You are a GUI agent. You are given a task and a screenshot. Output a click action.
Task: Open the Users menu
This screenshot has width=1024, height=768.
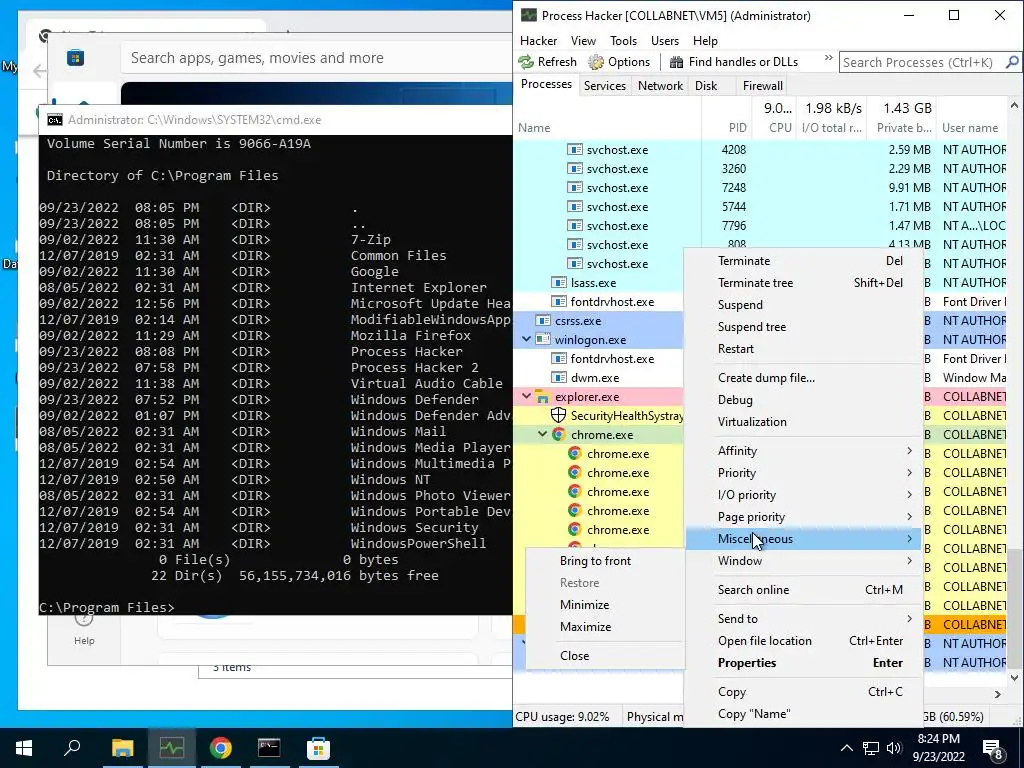(x=665, y=40)
